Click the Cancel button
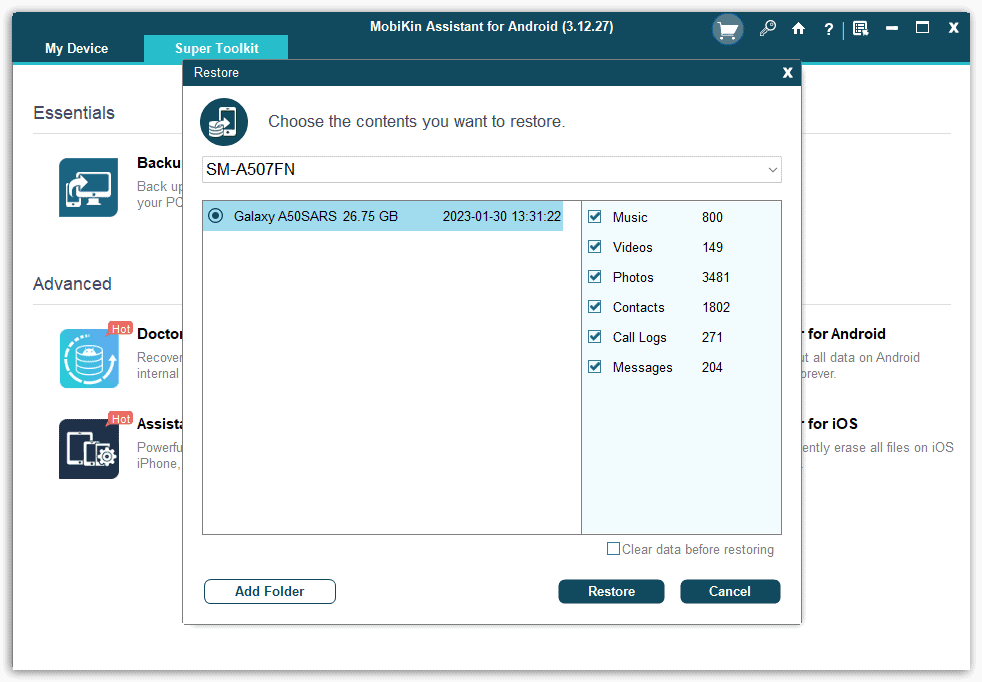This screenshot has height=682, width=982. point(730,592)
